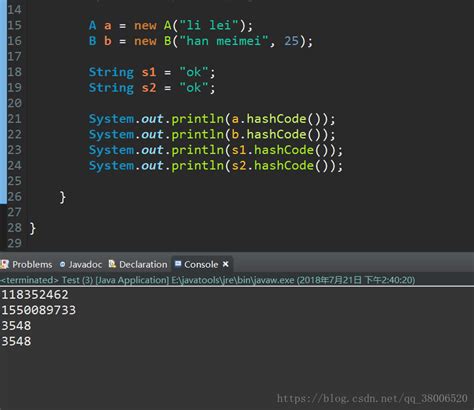Click line number 15 in the gutter
This screenshot has height=410, width=474.
pos(14,25)
